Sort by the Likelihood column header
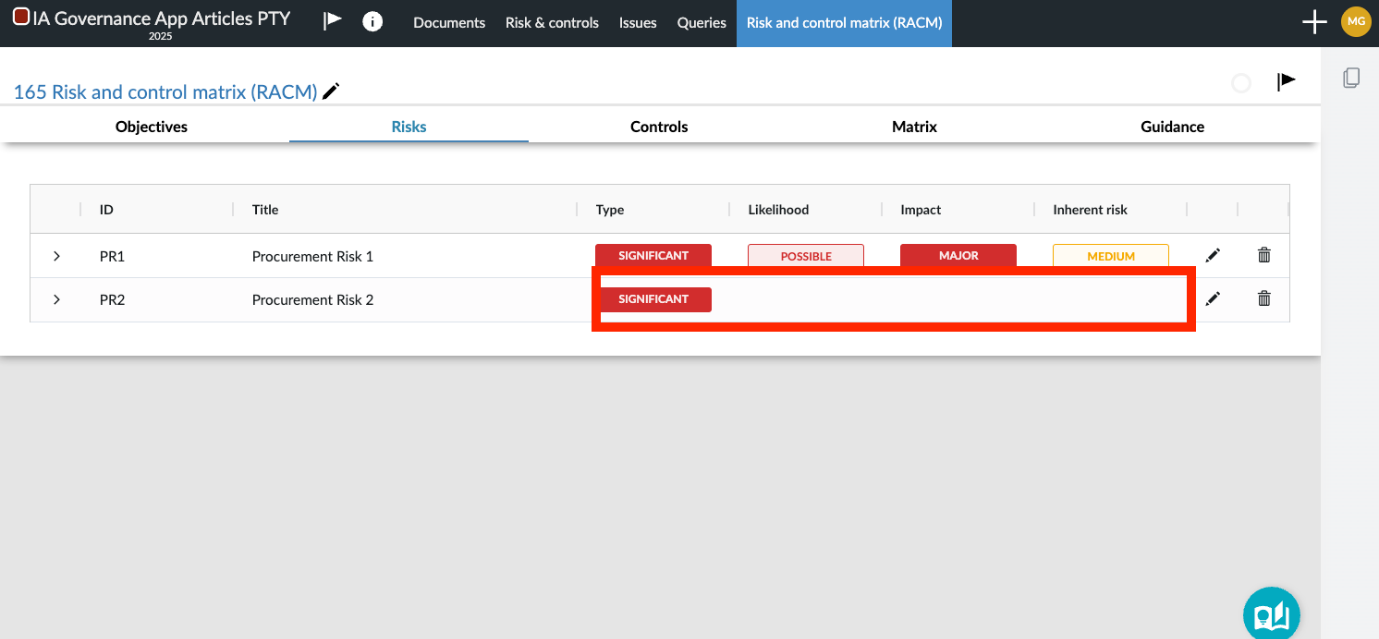Image resolution: width=1379 pixels, height=639 pixels. (778, 210)
